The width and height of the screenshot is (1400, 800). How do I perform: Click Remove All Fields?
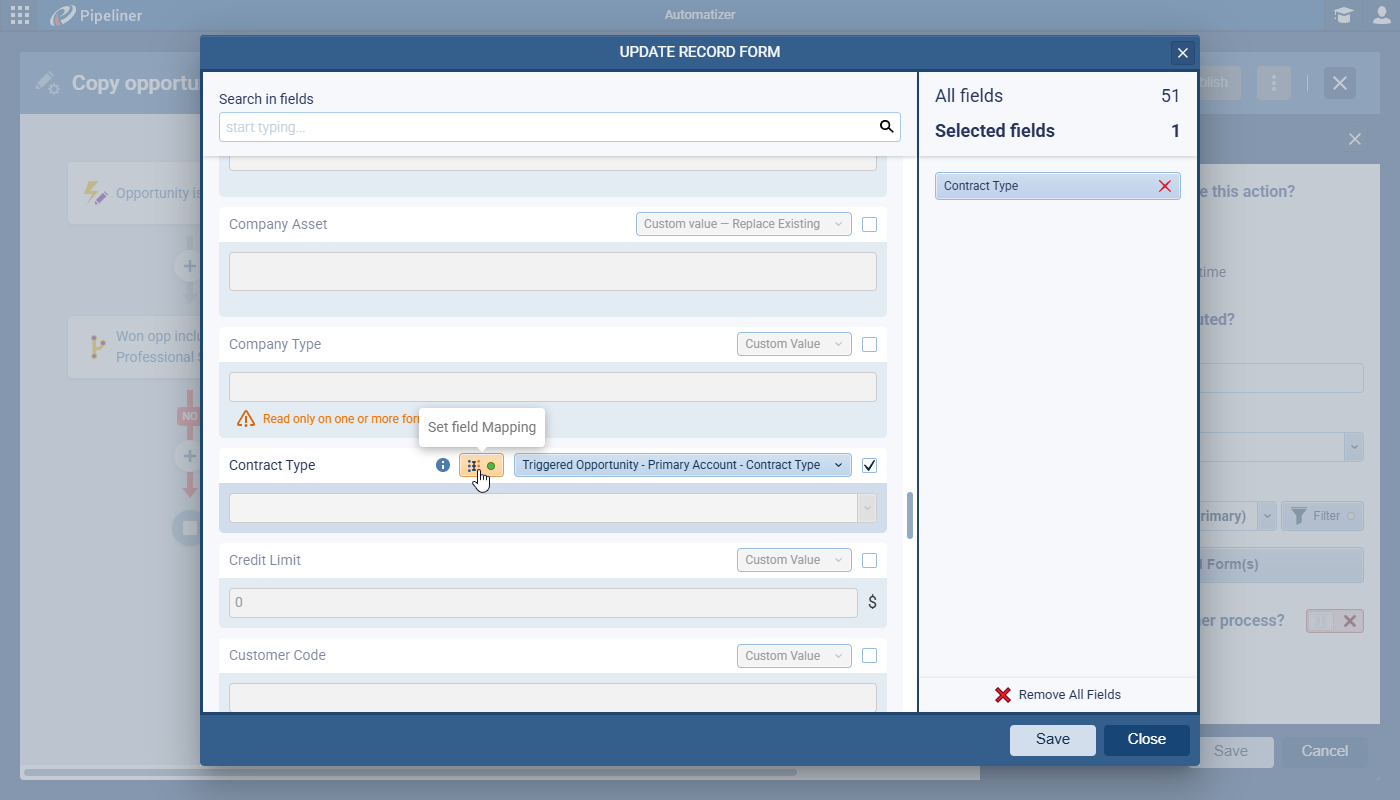1057,695
